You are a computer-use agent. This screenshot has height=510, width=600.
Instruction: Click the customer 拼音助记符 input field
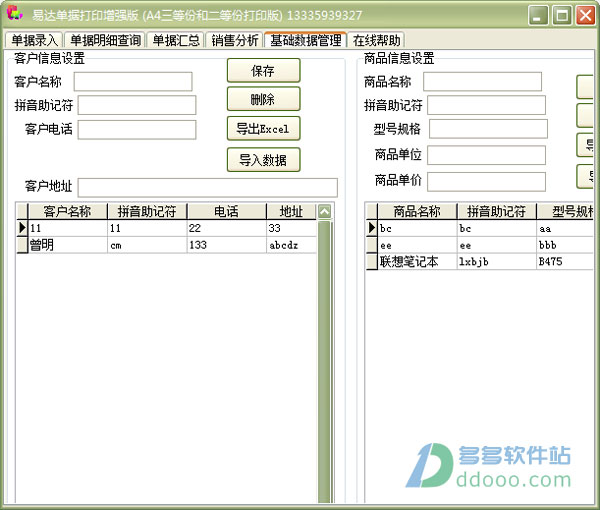137,105
